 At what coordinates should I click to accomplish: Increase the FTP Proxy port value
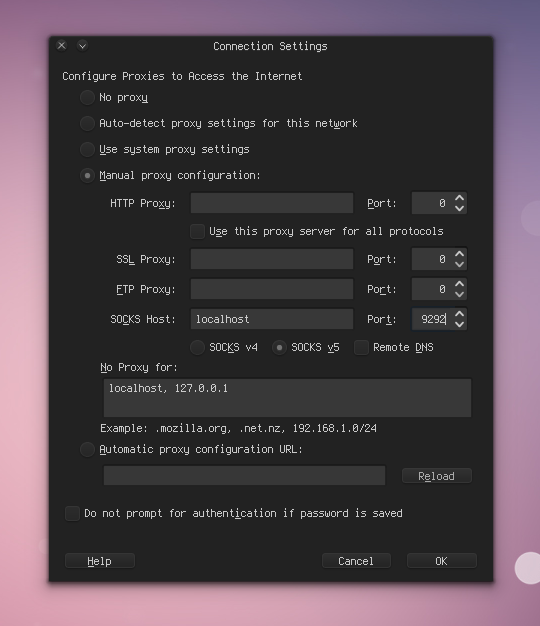(459, 283)
